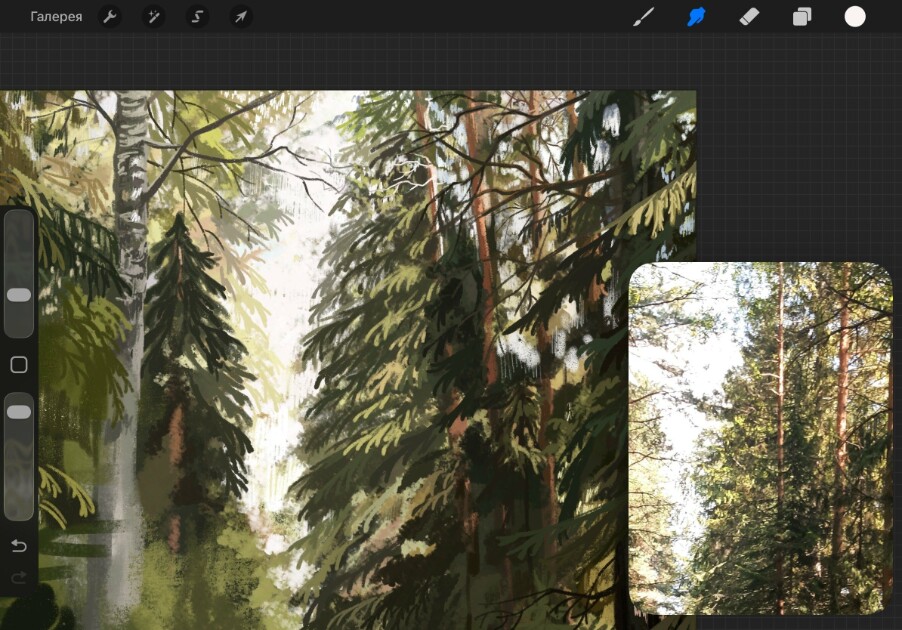The height and width of the screenshot is (630, 902).
Task: Undo the last stroke with undo arrow
Action: tap(19, 545)
